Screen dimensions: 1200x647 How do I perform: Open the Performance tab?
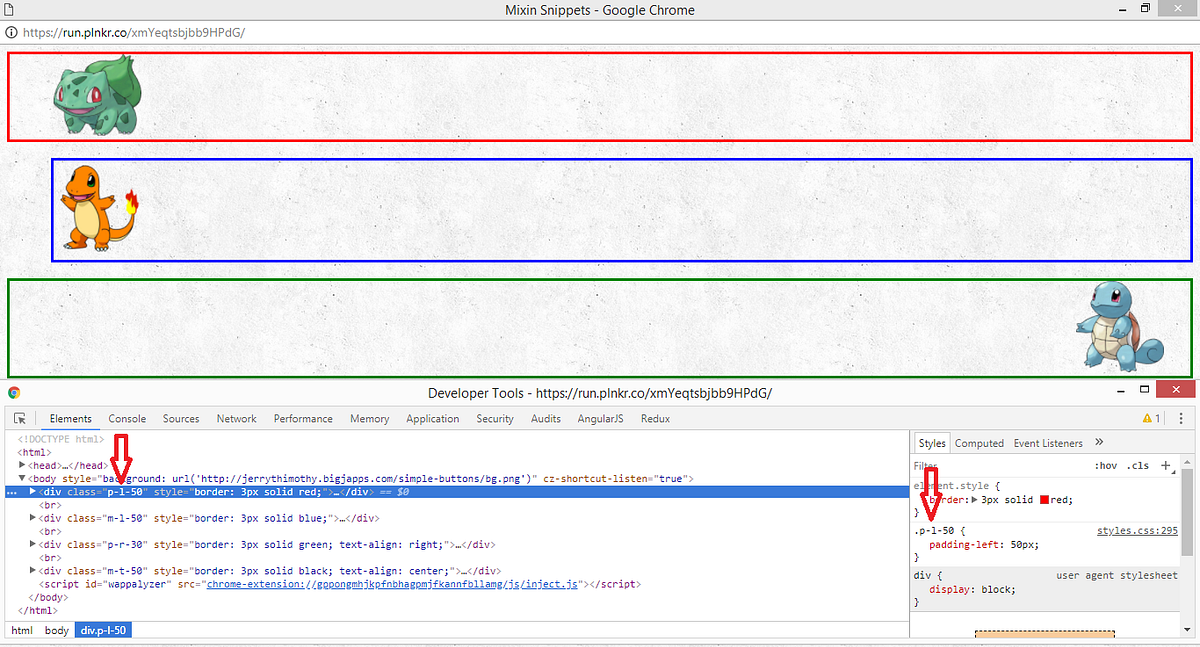pyautogui.click(x=303, y=419)
